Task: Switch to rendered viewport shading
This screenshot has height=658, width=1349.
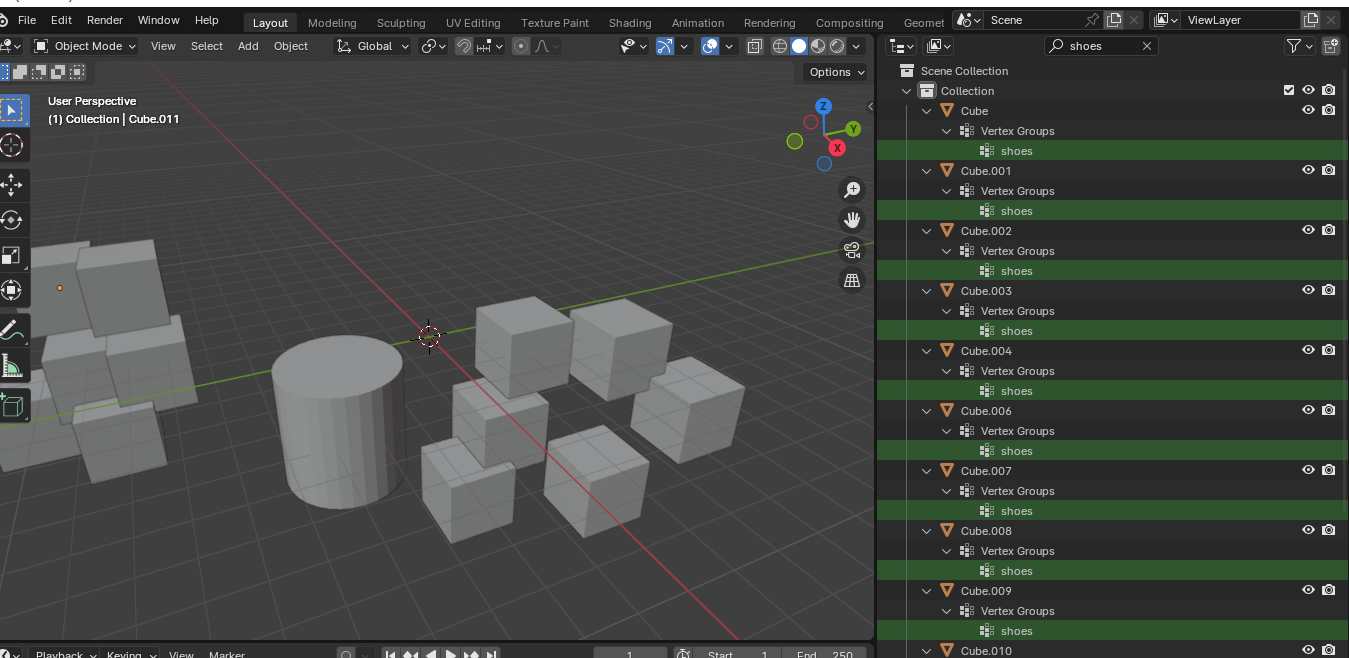Action: (837, 46)
